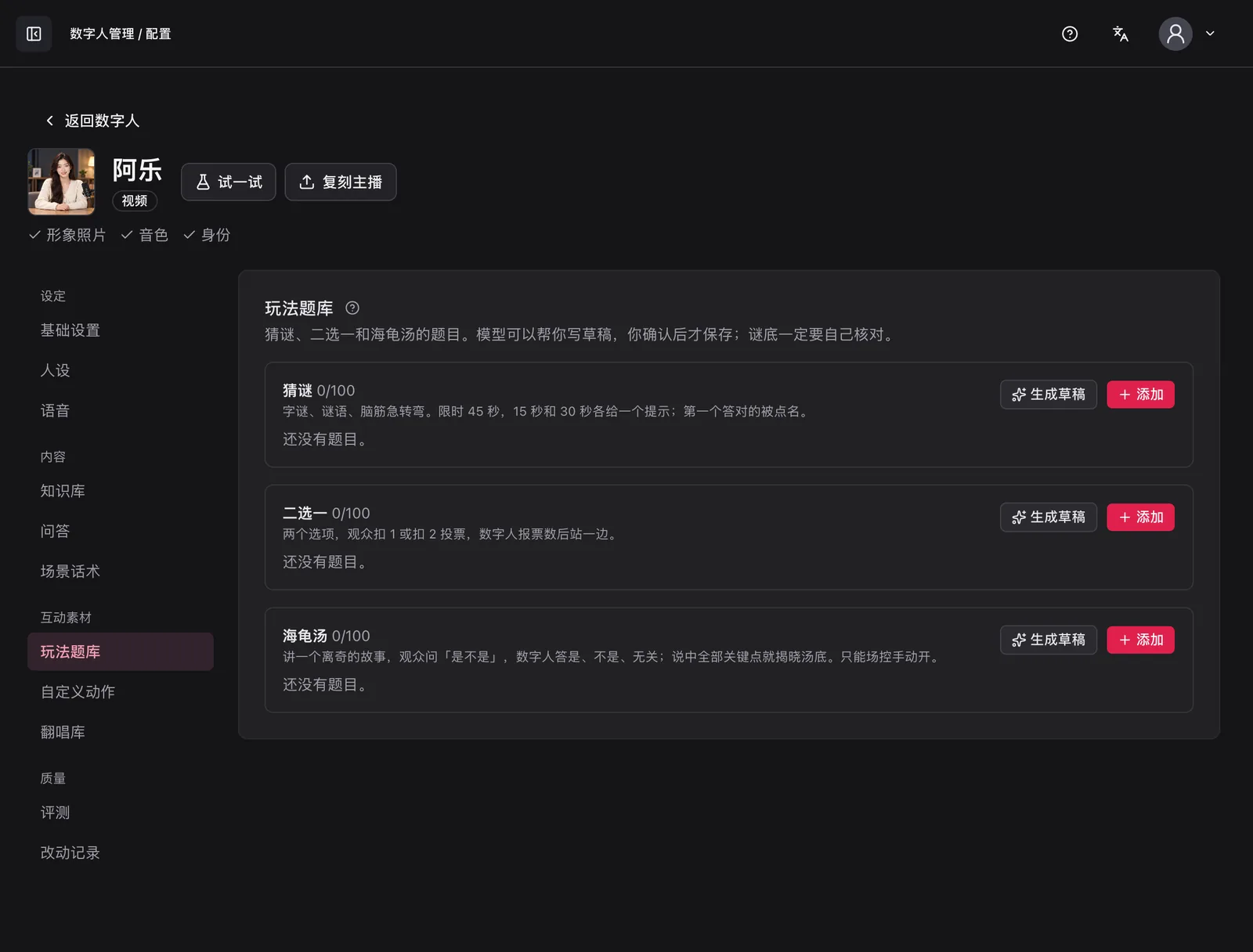This screenshot has height=952, width=1253.
Task: Open 场景话术 in sidebar
Action: (x=121, y=572)
